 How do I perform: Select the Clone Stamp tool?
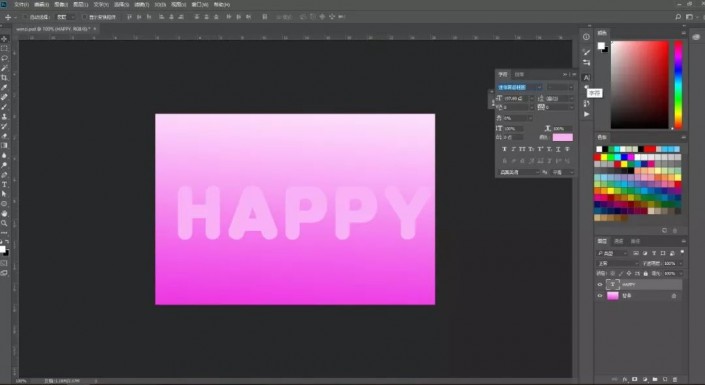point(4,116)
